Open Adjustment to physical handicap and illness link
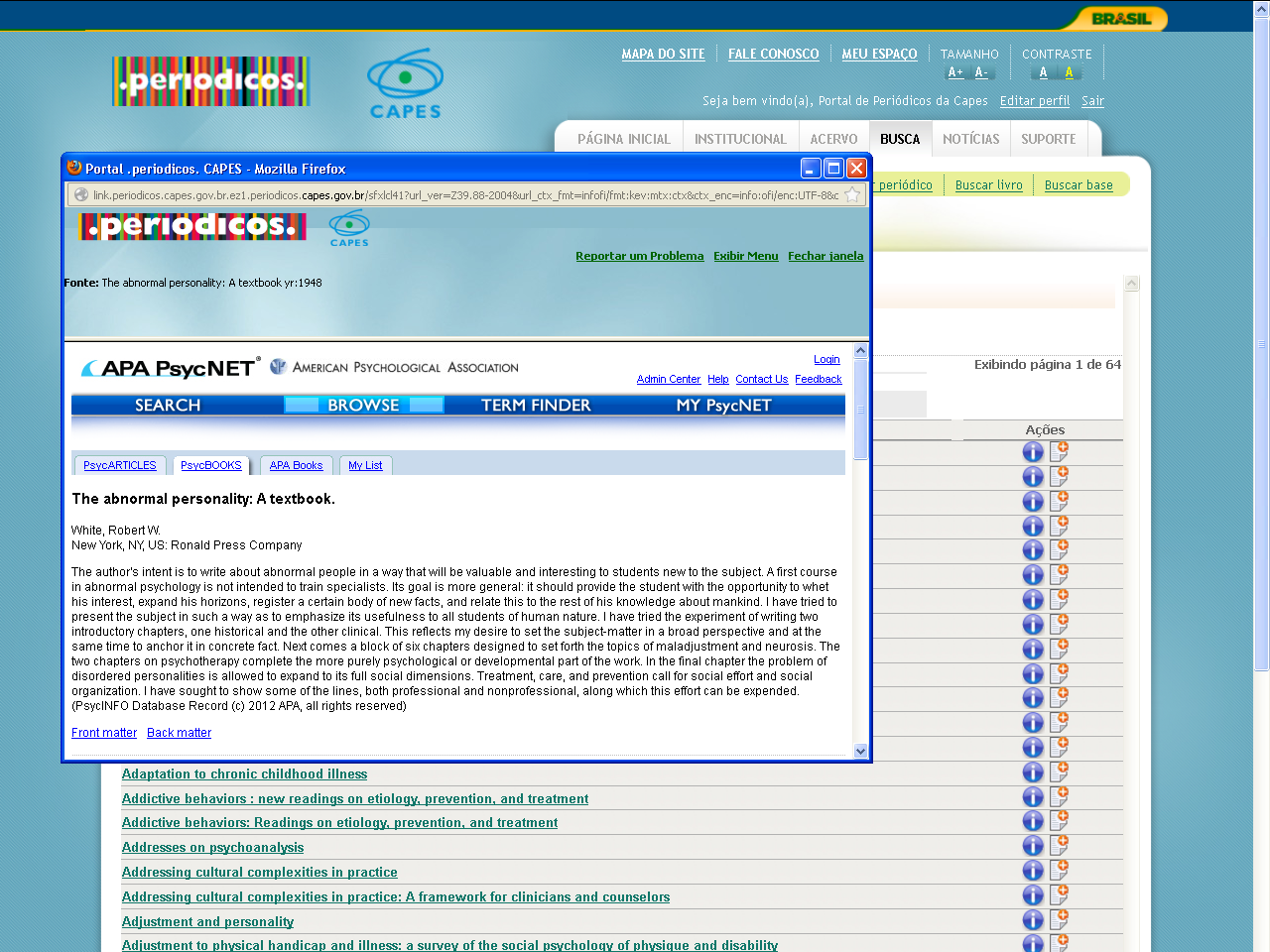Screen dimensions: 1270x952 click(449, 945)
